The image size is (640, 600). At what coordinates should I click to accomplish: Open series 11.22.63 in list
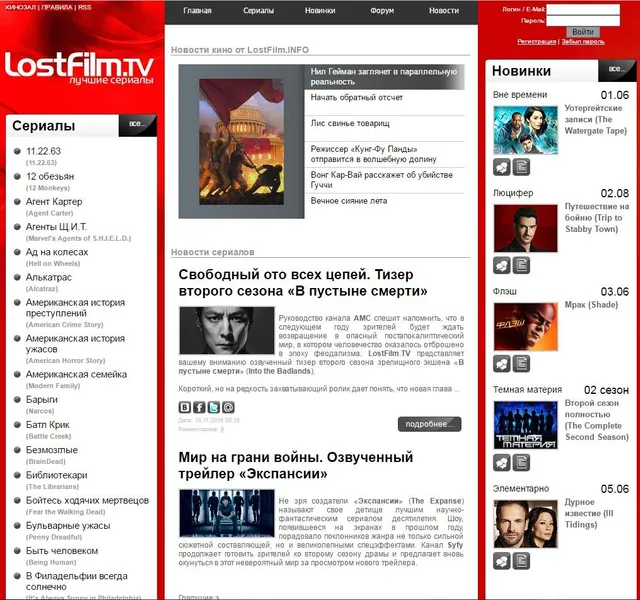(x=43, y=151)
